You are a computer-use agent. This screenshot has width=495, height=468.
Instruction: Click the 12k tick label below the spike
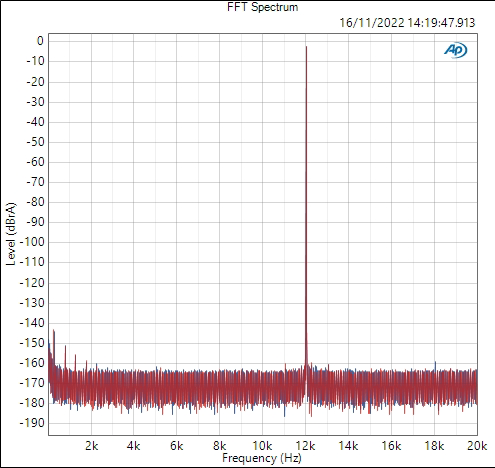tap(305, 446)
